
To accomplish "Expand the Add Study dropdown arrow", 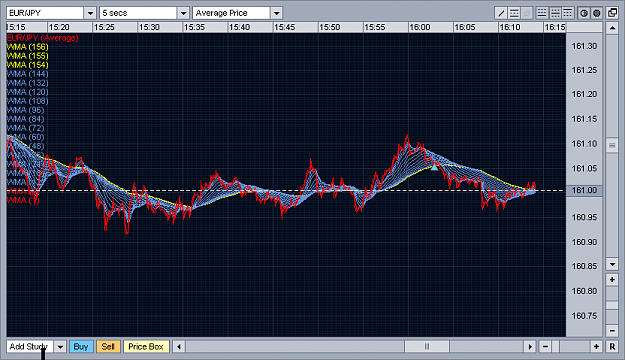I will click(x=60, y=346).
